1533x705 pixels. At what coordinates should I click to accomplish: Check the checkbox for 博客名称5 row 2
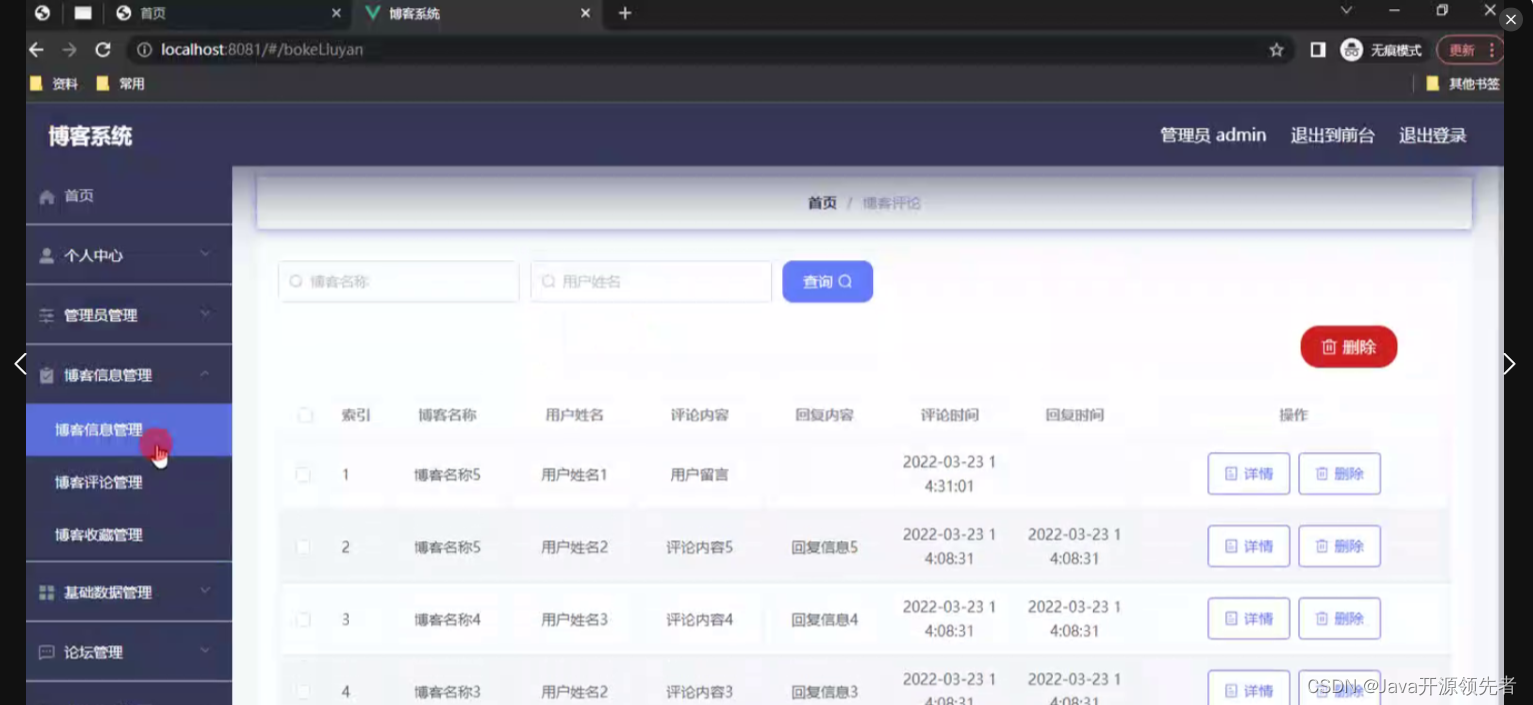click(304, 546)
